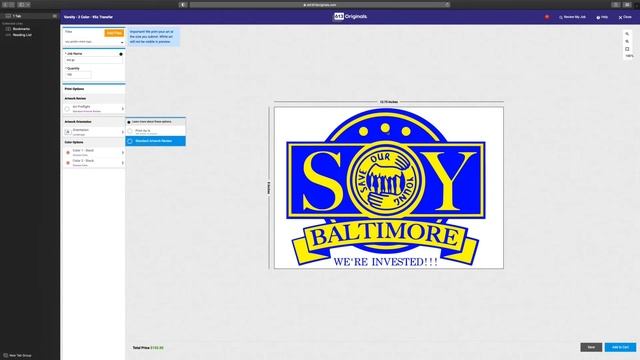
Task: Select Standard Artwork Review option
Action: click(x=156, y=141)
